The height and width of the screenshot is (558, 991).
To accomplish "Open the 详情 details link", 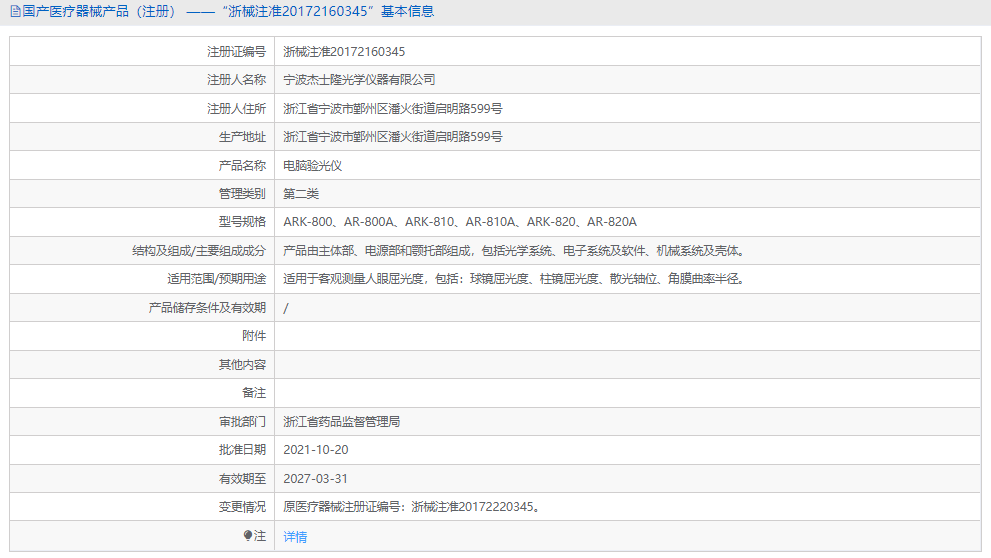I will (x=295, y=537).
